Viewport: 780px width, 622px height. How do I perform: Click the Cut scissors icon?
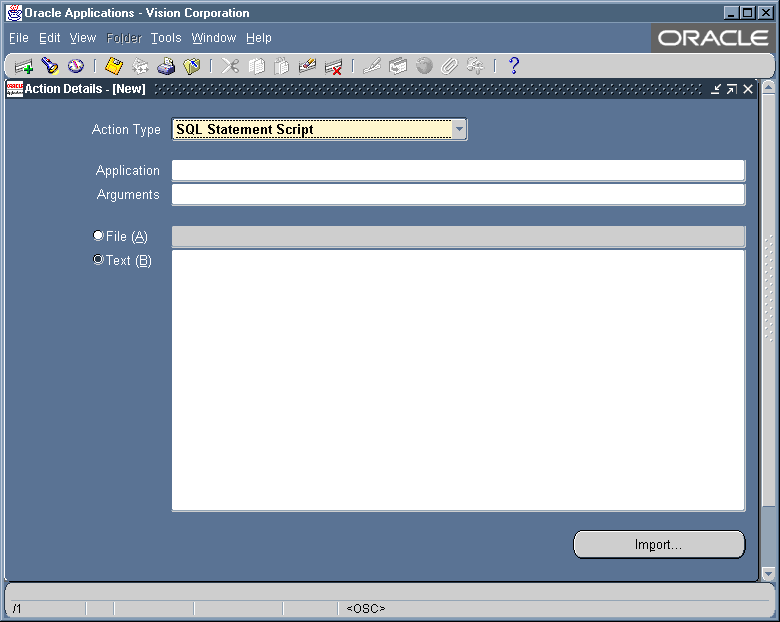(x=230, y=66)
